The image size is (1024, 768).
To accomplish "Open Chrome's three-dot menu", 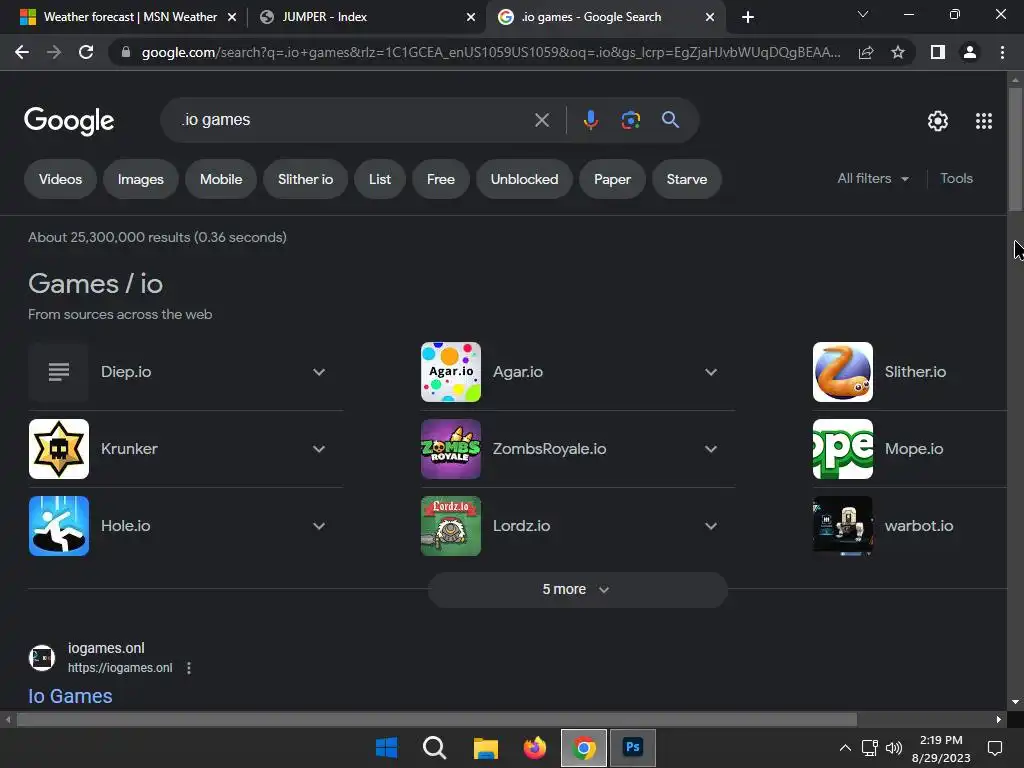I will [1002, 52].
